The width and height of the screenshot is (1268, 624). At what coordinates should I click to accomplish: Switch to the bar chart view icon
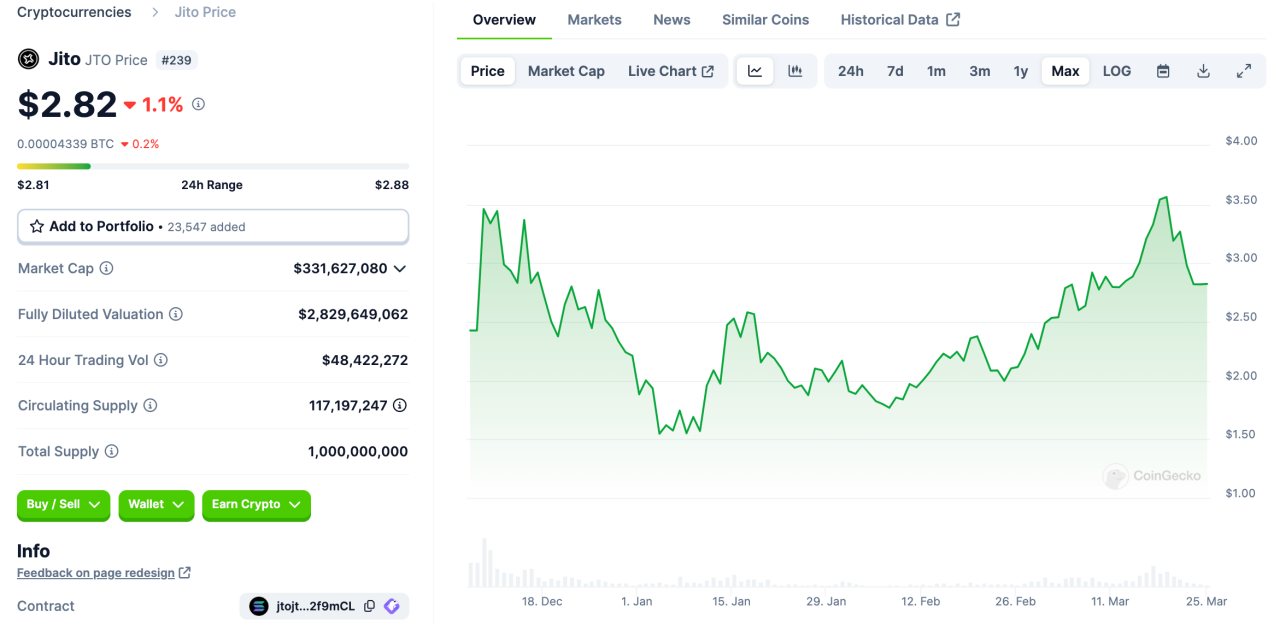795,71
